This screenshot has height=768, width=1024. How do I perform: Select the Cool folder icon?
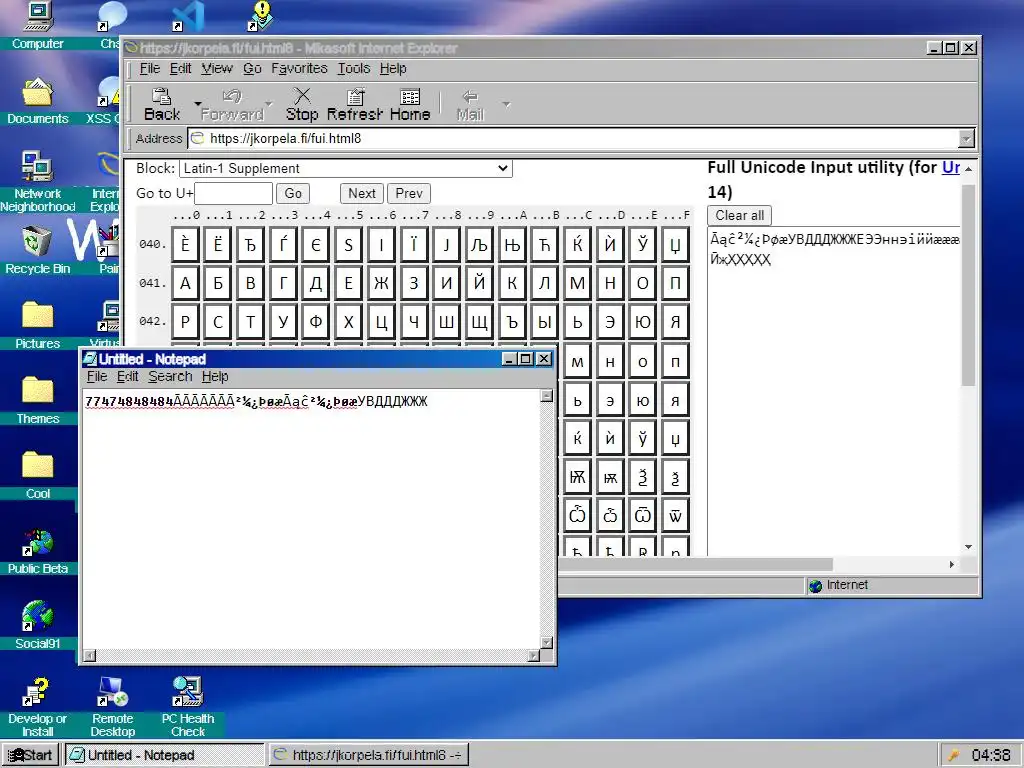click(37, 475)
